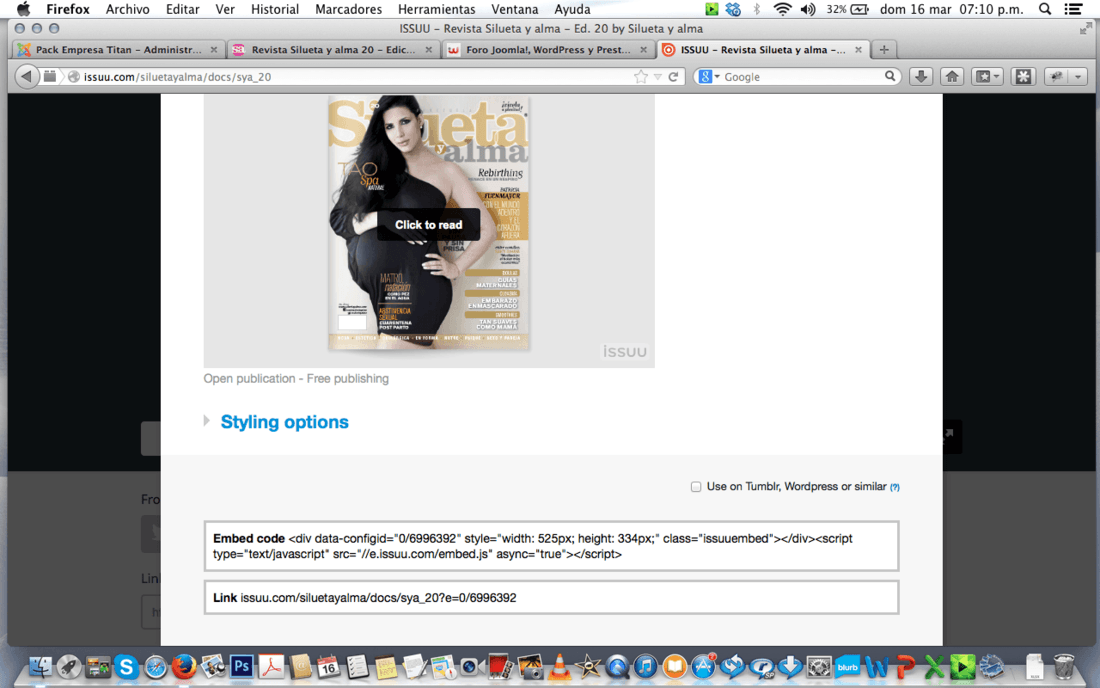The width and height of the screenshot is (1100, 688).
Task: Open the Firefox downloads arrow button
Action: (921, 76)
